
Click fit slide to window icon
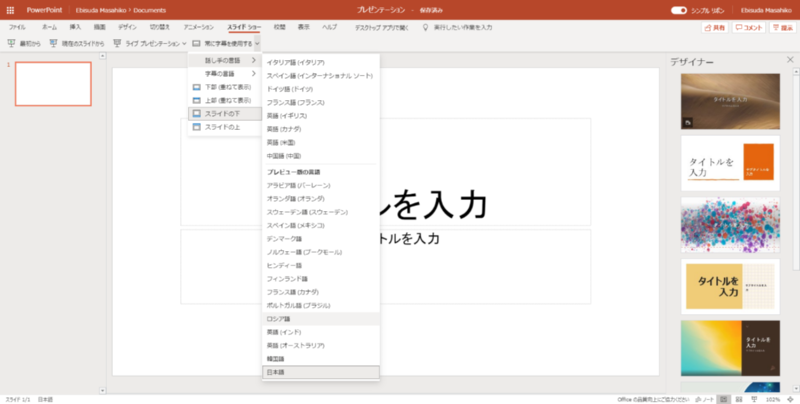[x=791, y=397]
